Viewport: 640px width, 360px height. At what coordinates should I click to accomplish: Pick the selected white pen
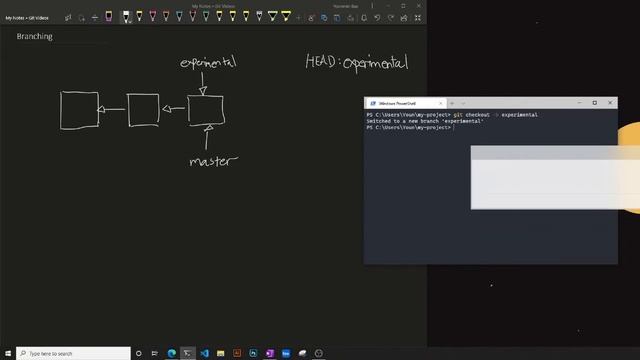coord(125,16)
